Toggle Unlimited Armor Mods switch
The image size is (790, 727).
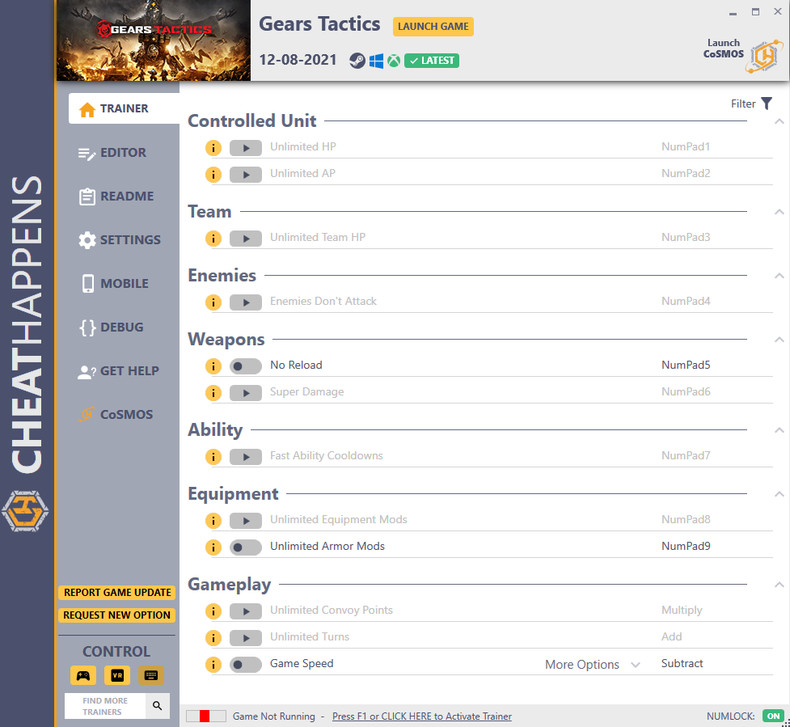click(x=245, y=547)
